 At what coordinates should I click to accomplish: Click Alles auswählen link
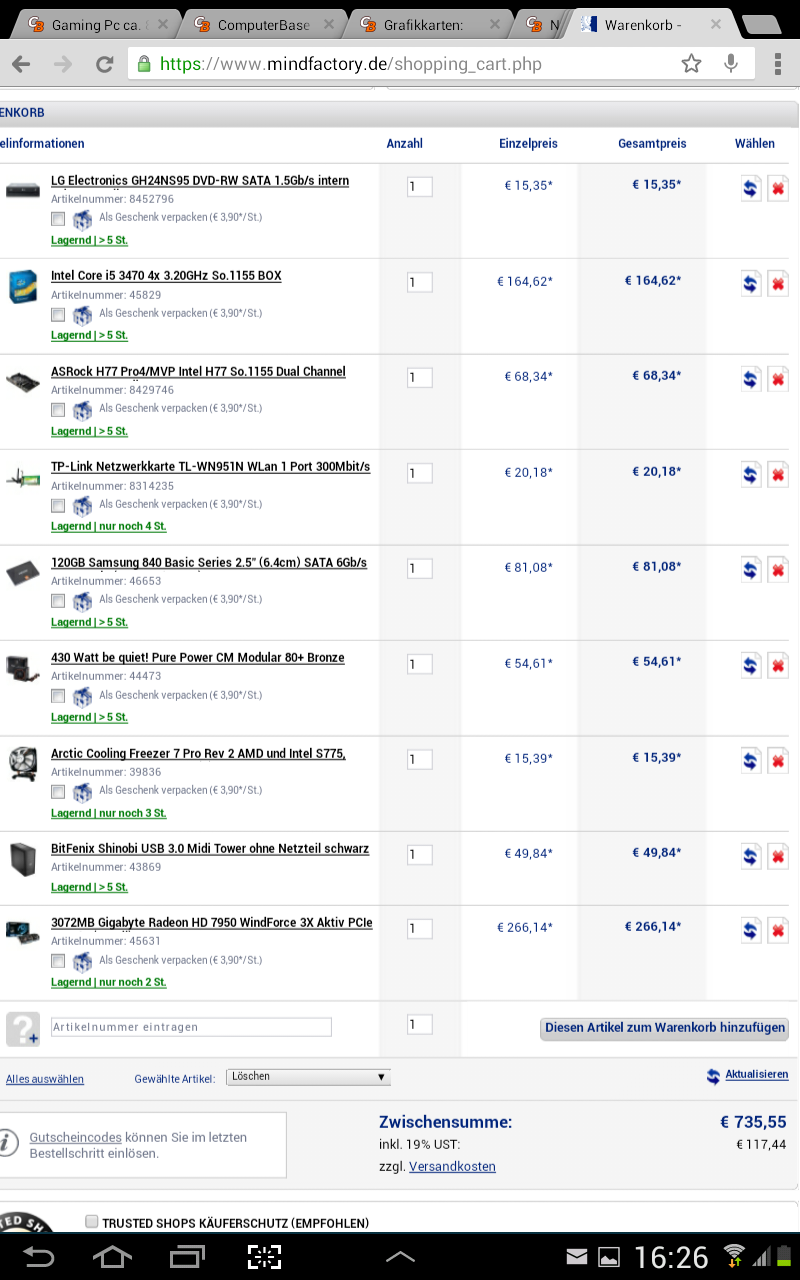pyautogui.click(x=45, y=1079)
